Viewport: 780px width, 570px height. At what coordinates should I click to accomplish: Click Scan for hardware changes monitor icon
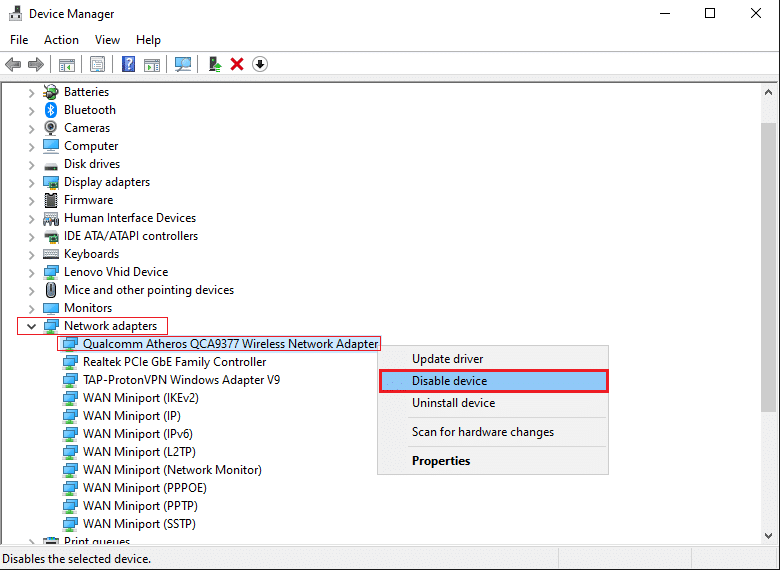[x=182, y=64]
